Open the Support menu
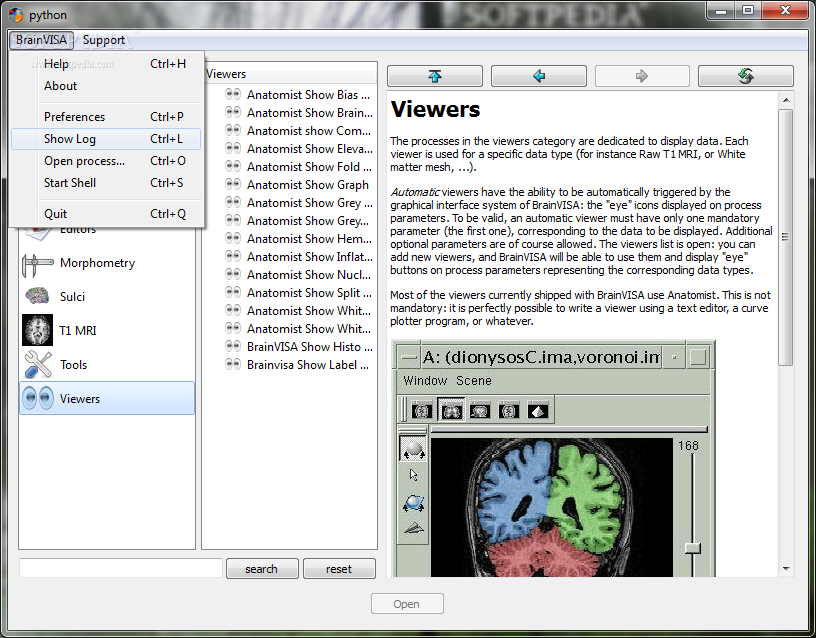The width and height of the screenshot is (816, 638). point(104,40)
